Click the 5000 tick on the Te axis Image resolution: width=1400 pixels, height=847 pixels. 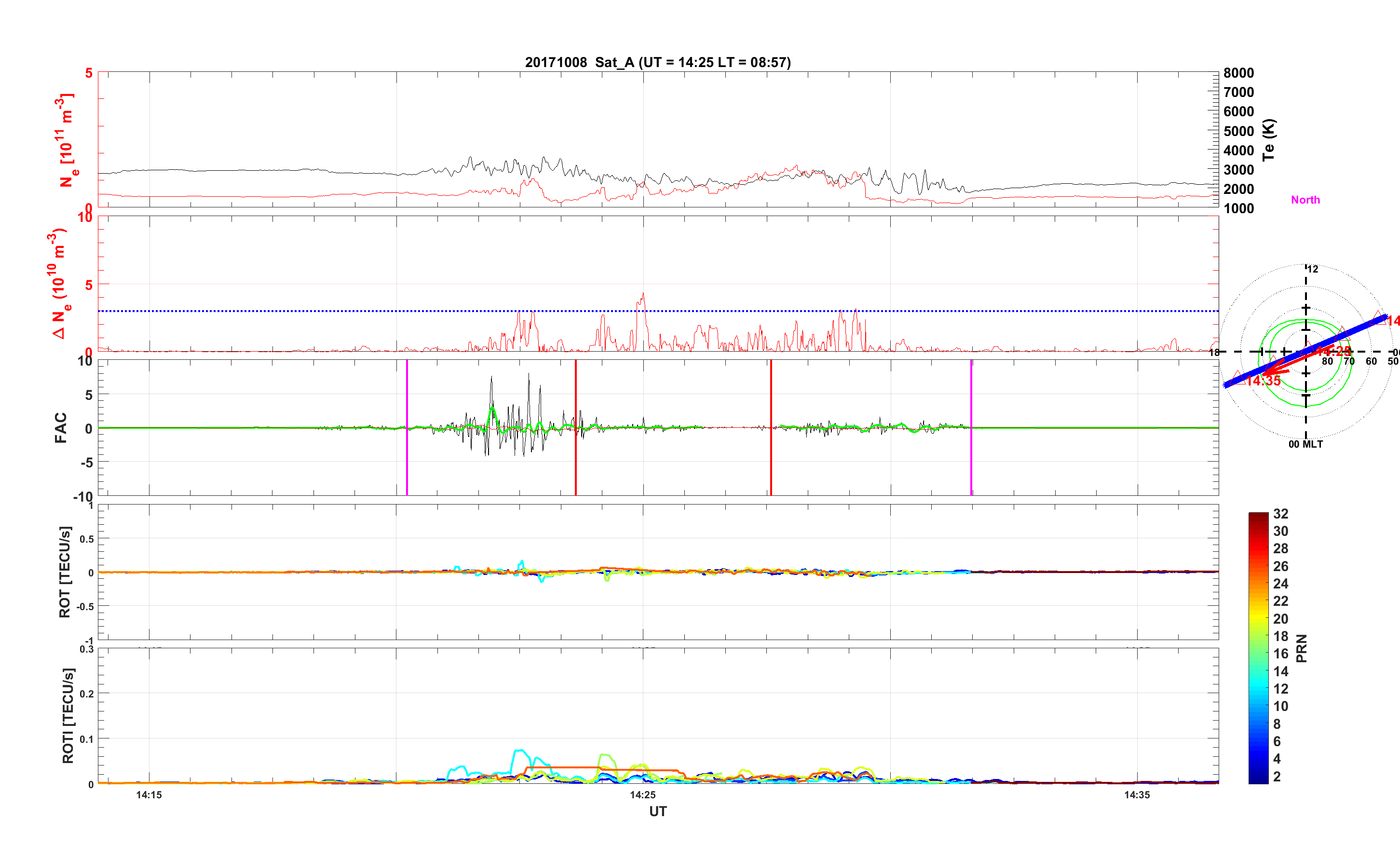pos(1238,131)
